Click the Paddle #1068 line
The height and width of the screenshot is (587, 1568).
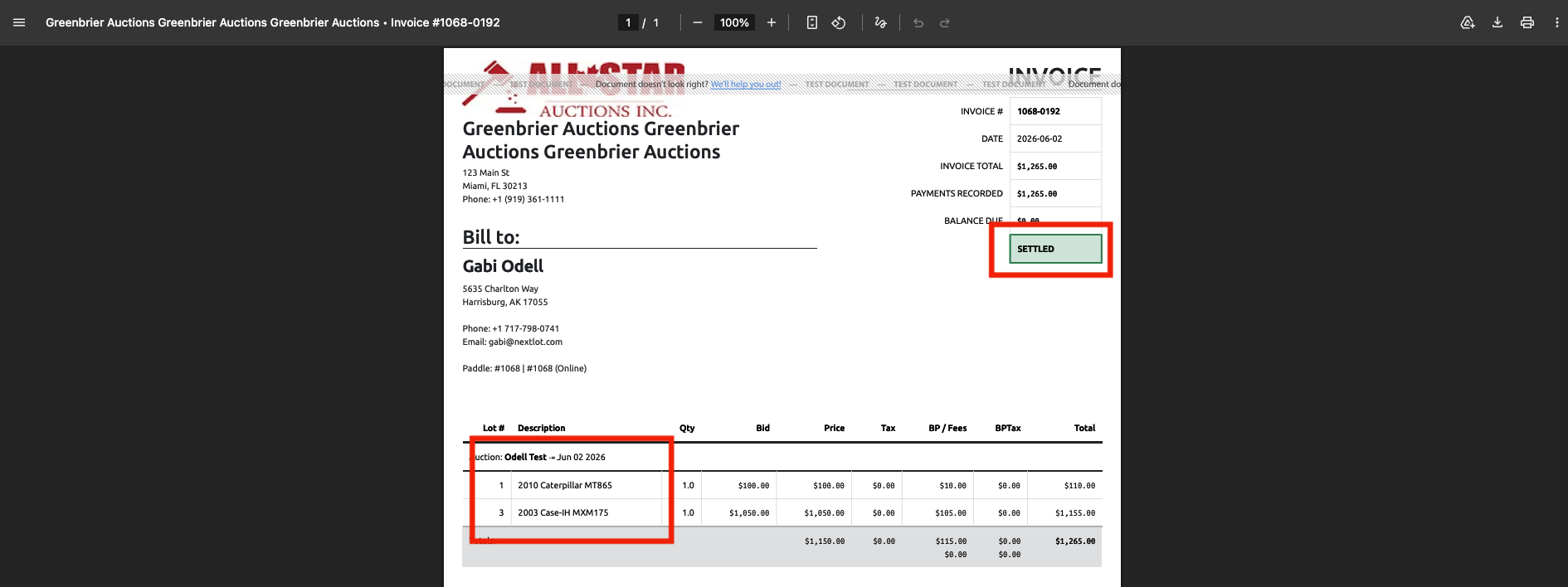[x=524, y=368]
